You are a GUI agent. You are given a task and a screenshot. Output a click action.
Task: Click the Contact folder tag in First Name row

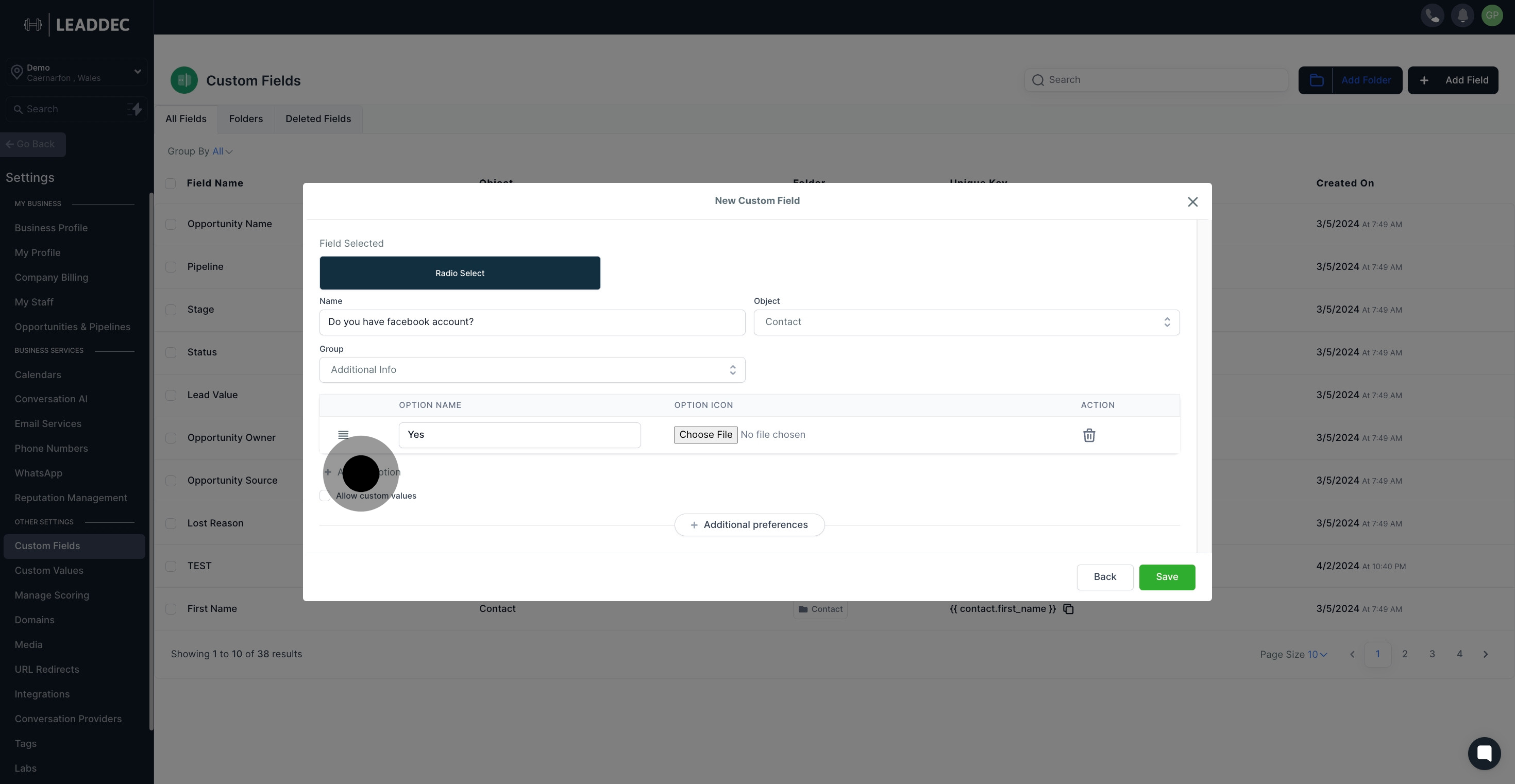pyautogui.click(x=820, y=609)
